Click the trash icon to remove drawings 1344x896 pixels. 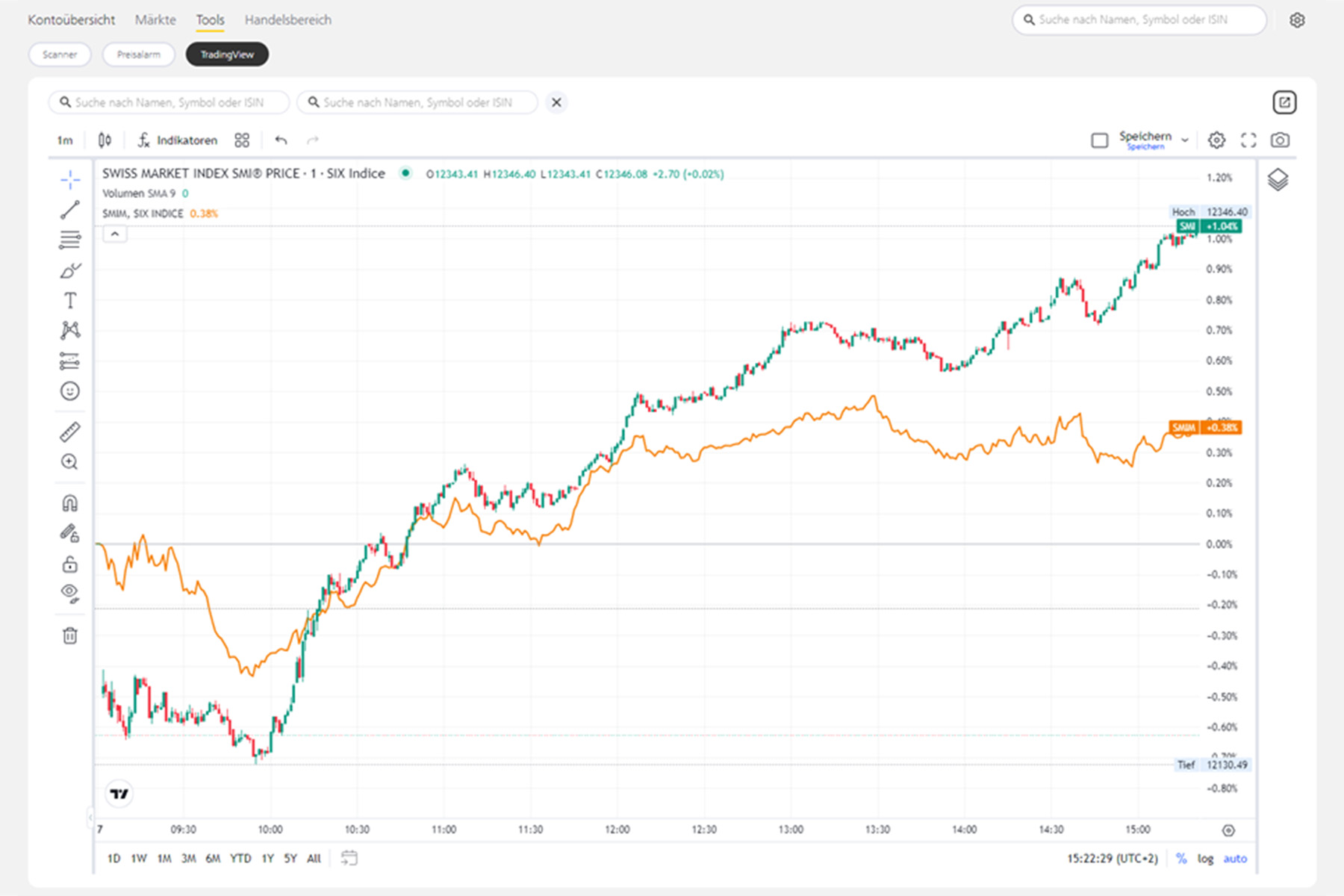click(x=70, y=635)
